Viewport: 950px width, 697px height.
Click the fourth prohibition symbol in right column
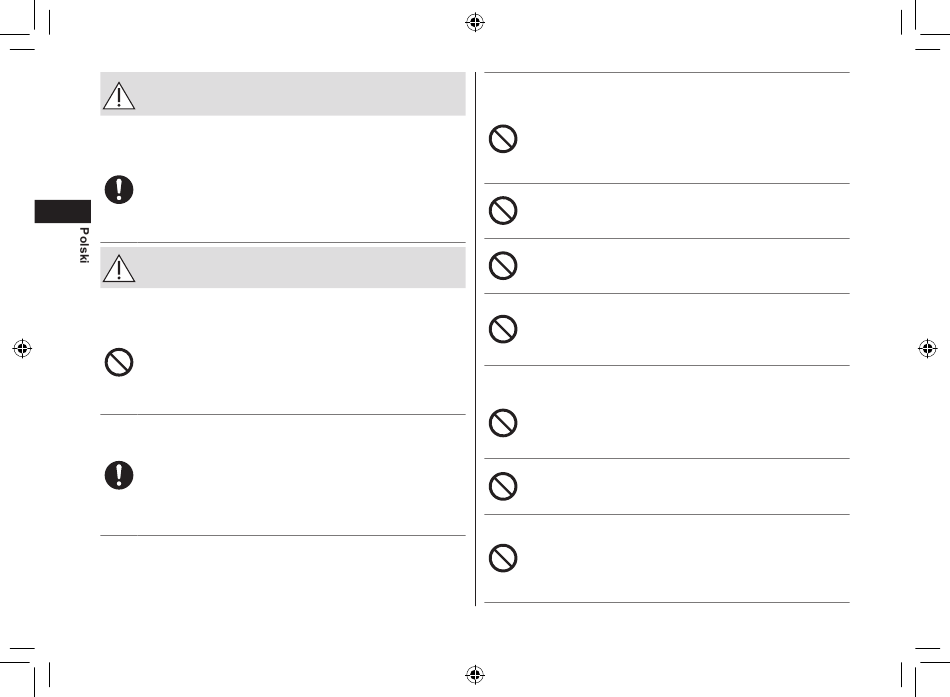point(503,329)
